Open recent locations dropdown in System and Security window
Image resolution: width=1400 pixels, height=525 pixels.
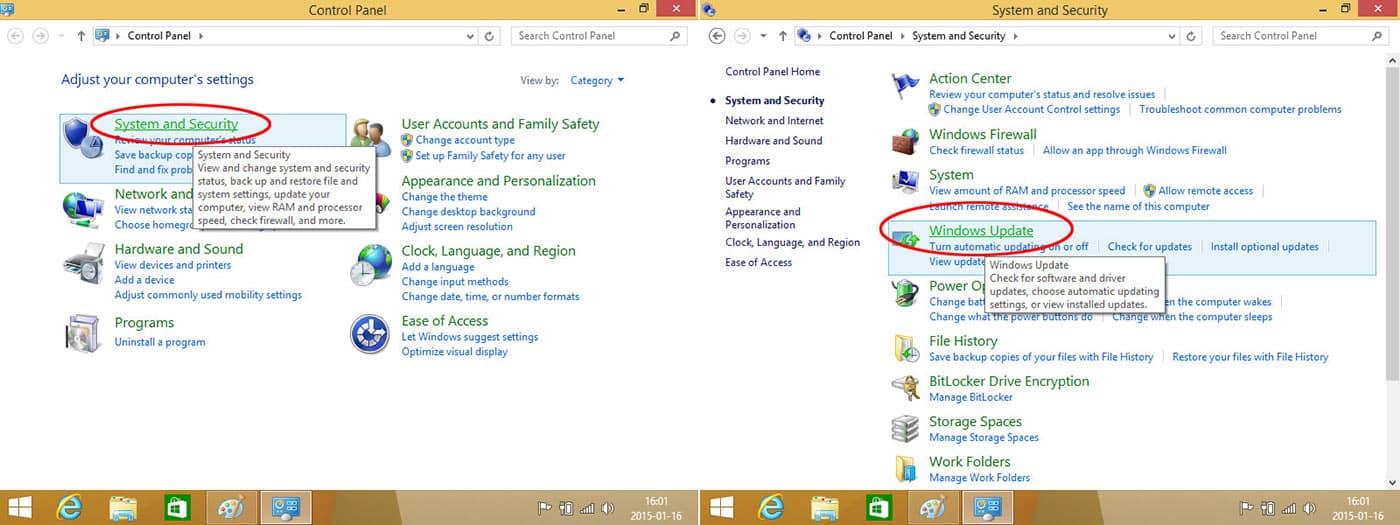tap(763, 36)
